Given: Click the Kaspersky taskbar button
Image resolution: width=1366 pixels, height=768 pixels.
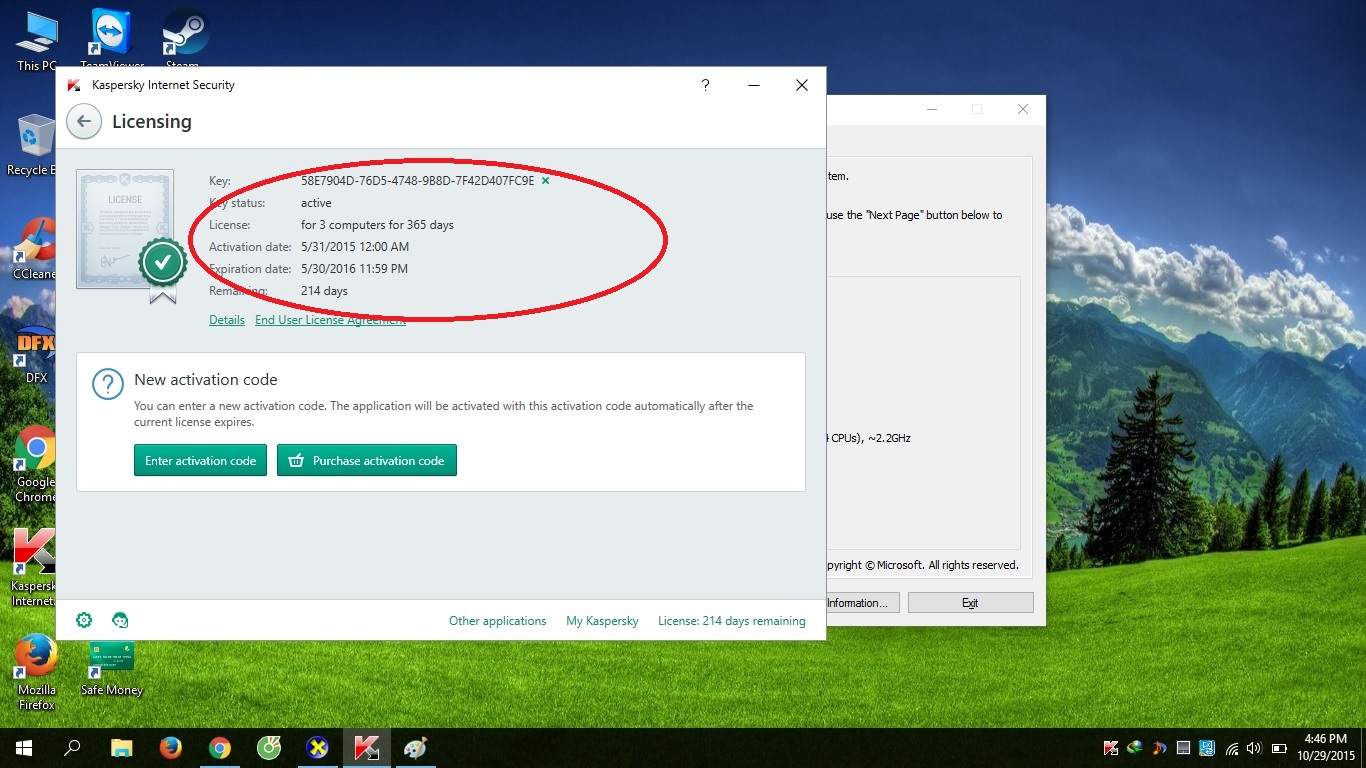Looking at the screenshot, I should click(366, 748).
